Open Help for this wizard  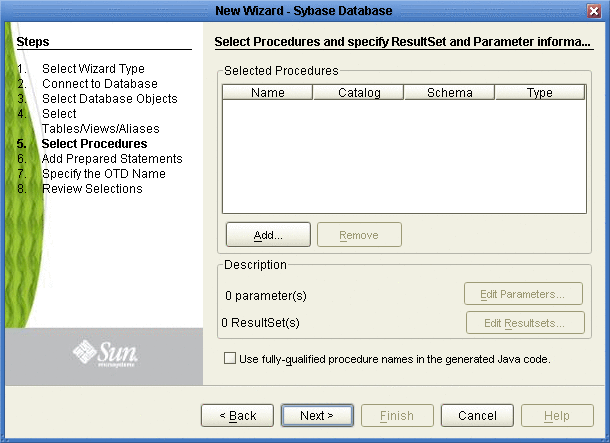coord(557,415)
